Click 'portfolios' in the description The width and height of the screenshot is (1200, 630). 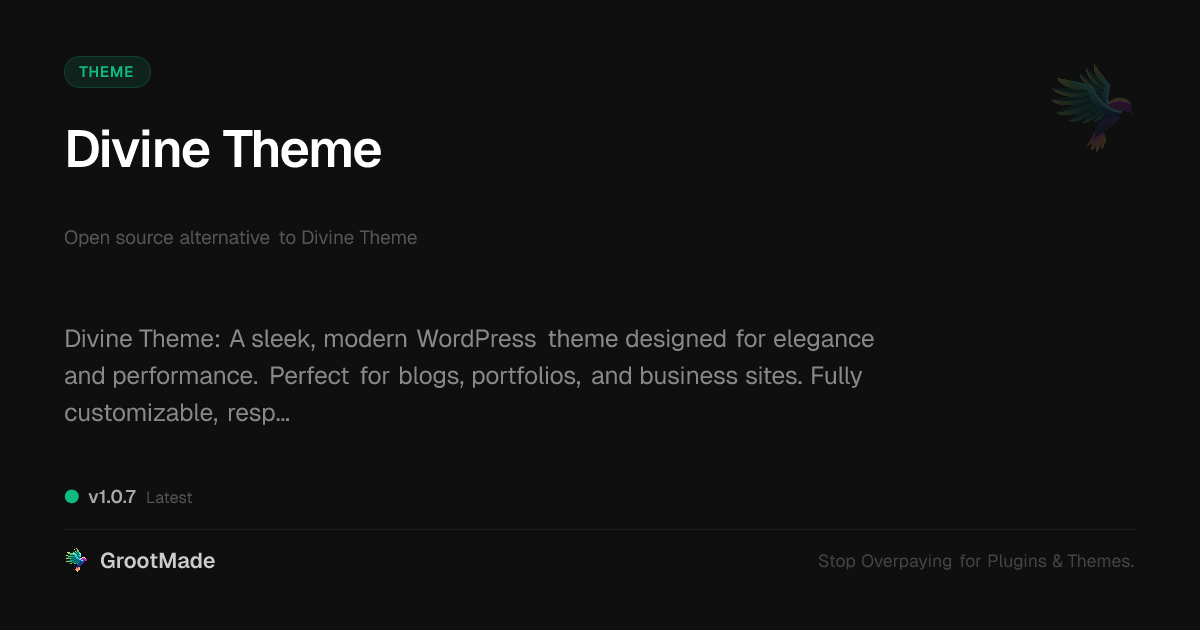point(525,376)
